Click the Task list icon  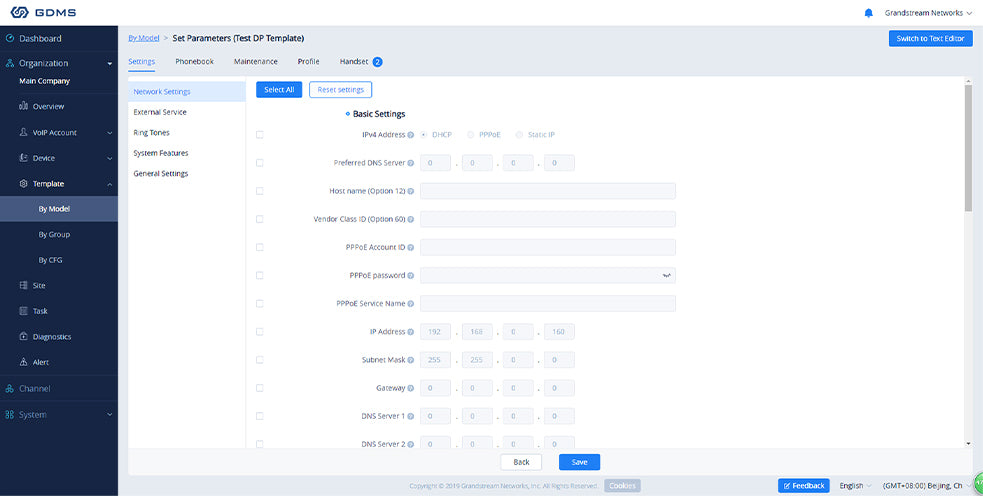pos(24,311)
